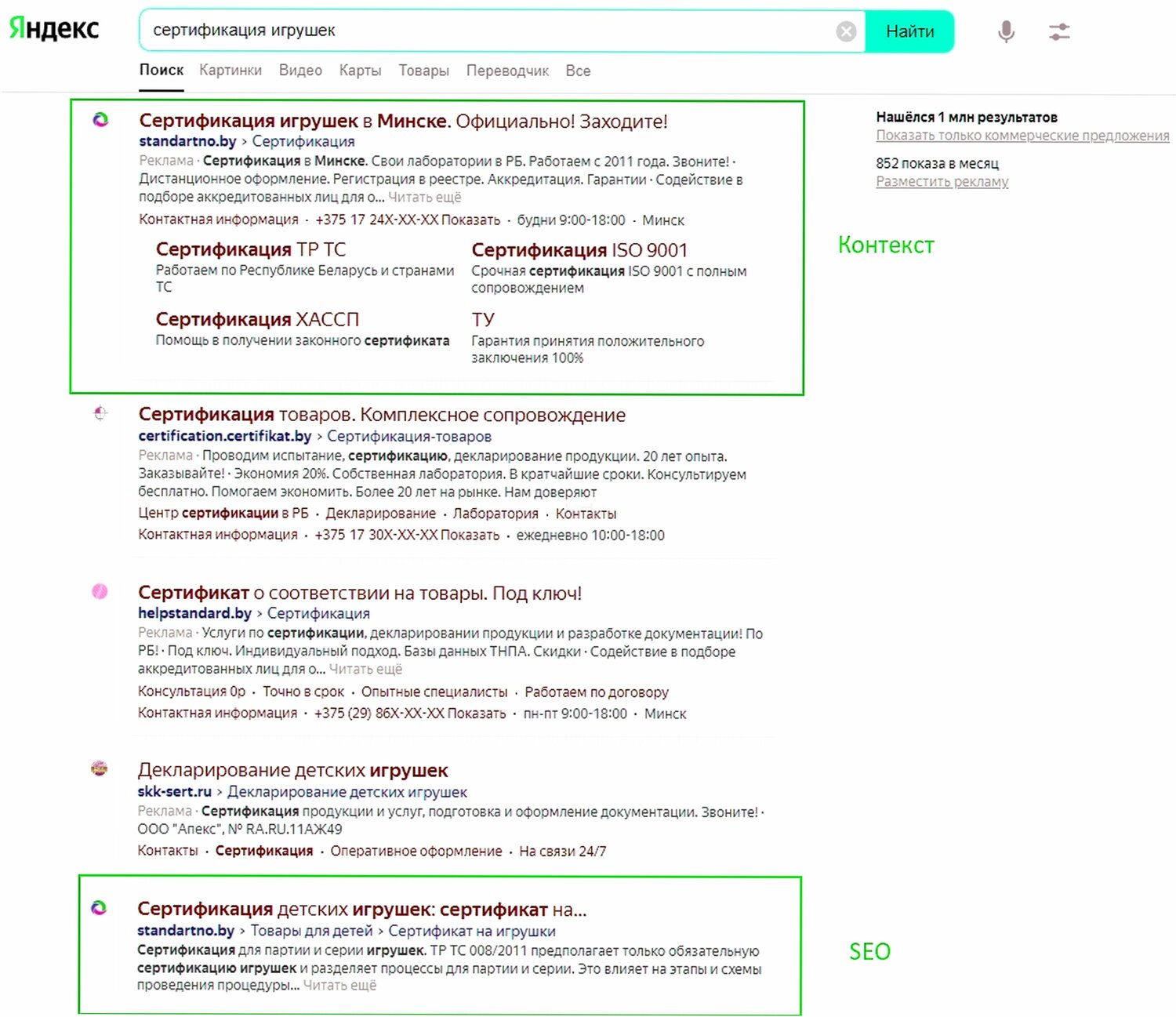Viewport: 1176px width, 1017px height.
Task: Open 'Сертификация ISO 9001' sitelink
Action: [x=579, y=250]
